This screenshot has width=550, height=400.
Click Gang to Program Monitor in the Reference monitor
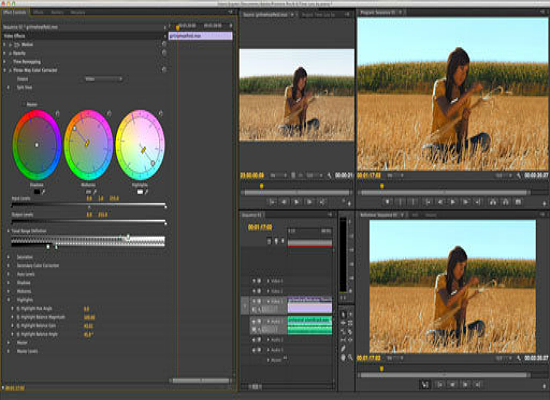coord(425,385)
